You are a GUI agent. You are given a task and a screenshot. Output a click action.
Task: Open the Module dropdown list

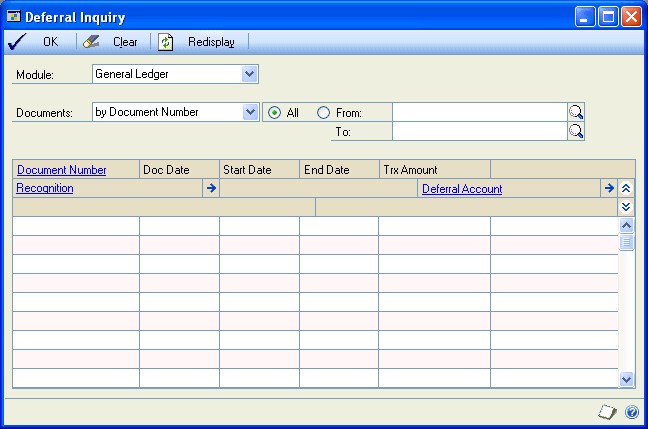(249, 74)
